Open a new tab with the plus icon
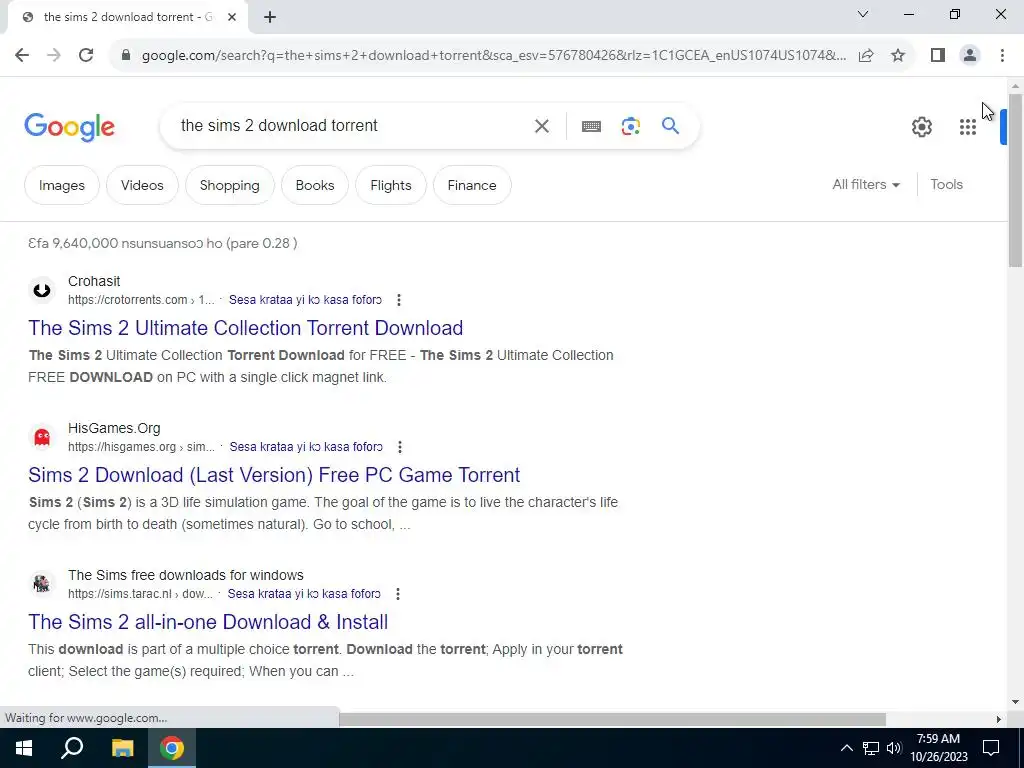 [270, 18]
